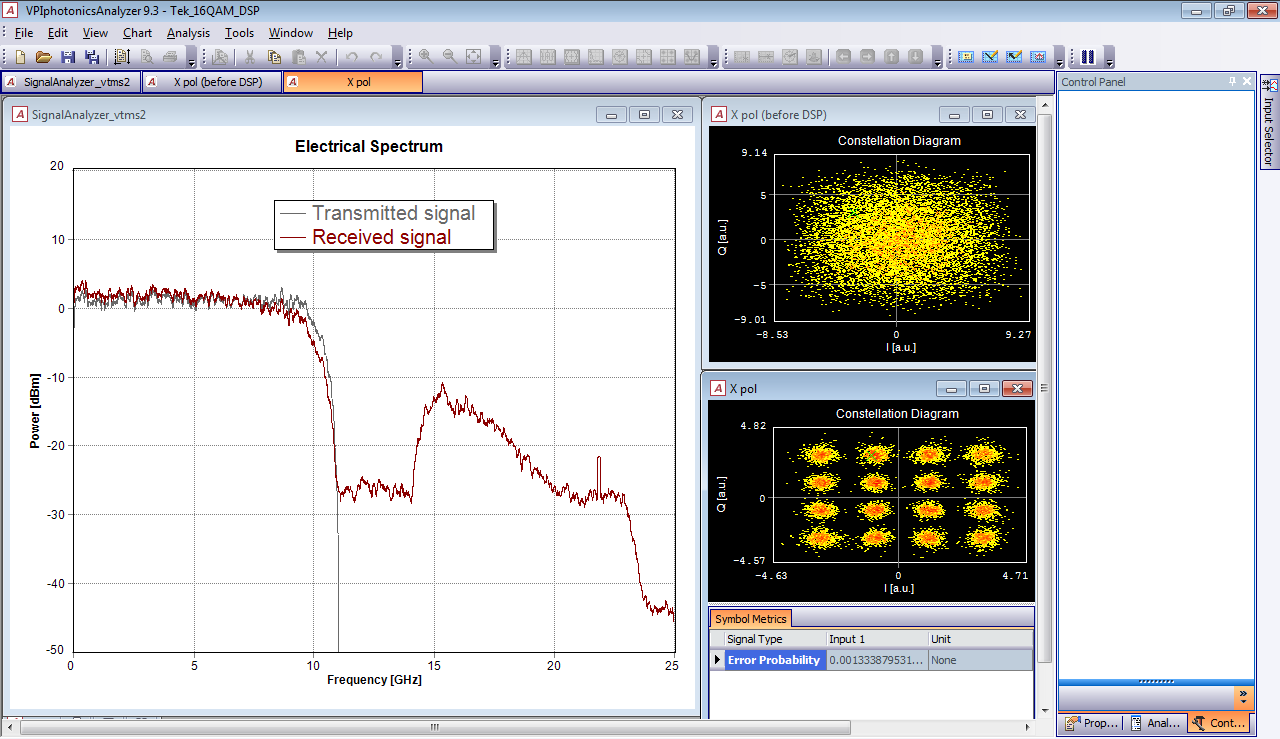
Task: Click the horizontal scrollbar at bottom
Action: click(x=434, y=727)
